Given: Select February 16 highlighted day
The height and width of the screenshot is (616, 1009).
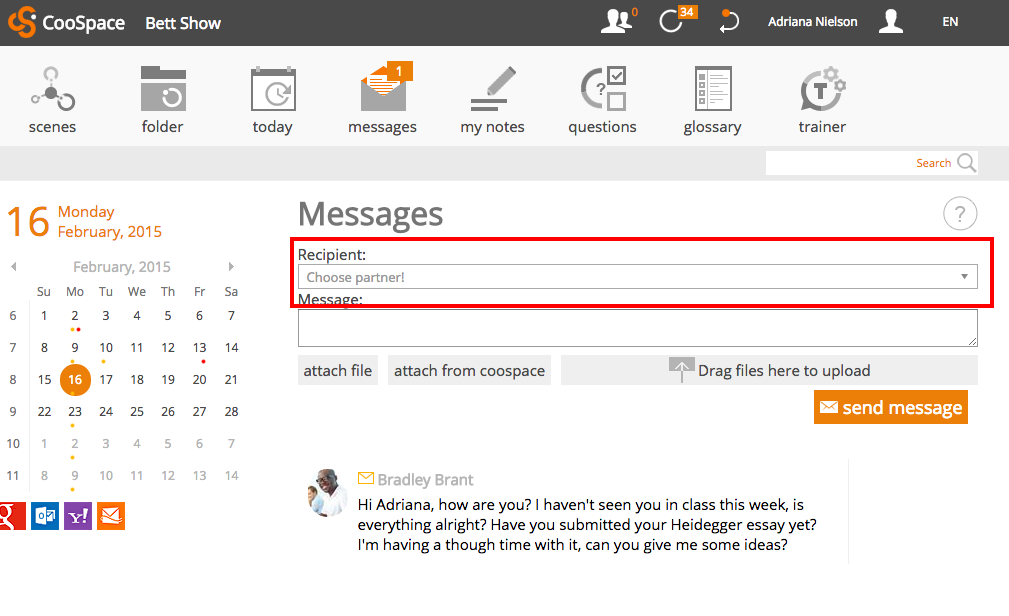Looking at the screenshot, I should click(x=75, y=380).
